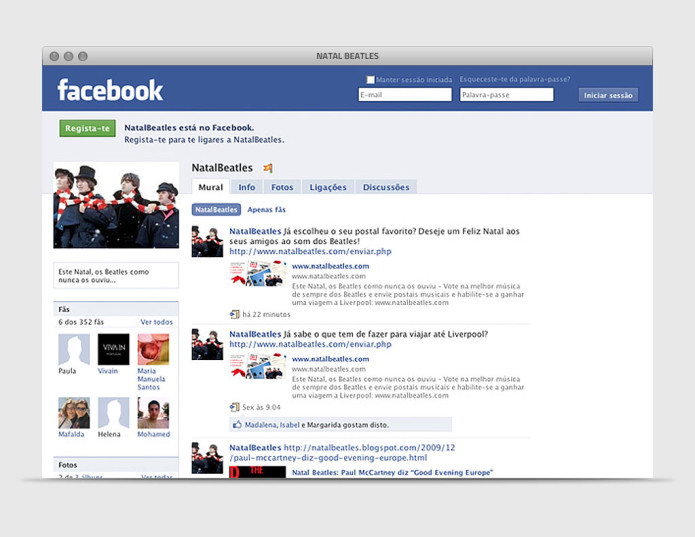Screen dimensions: 695x537
Task: Click the 'Iniciar sessão' login button
Action: click(x=608, y=95)
